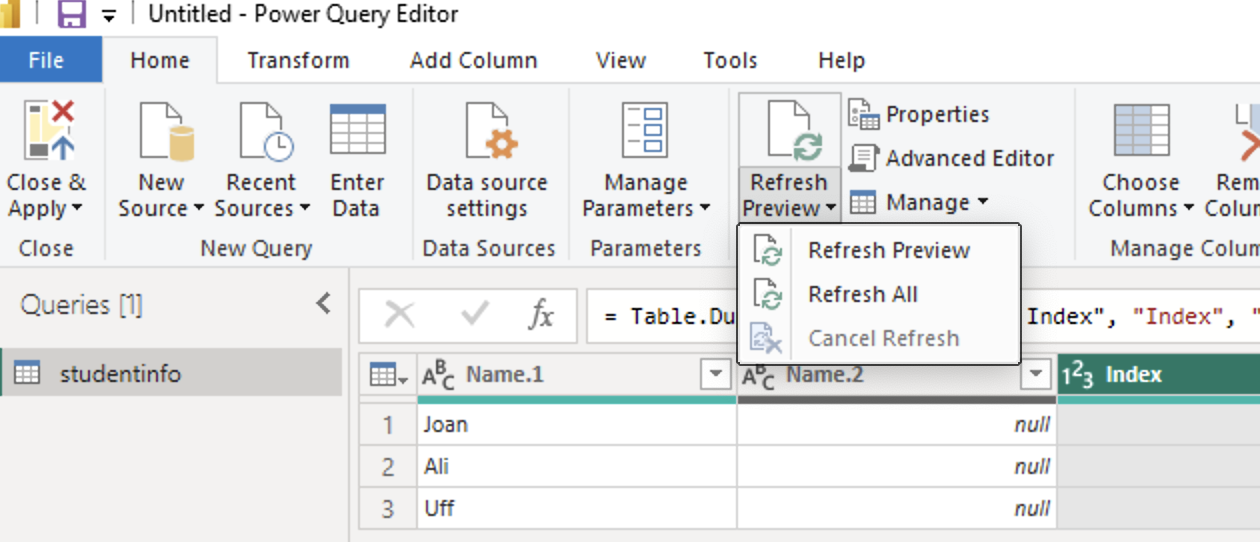Select the Name.1 column header
Screen dimensions: 1260x542
pyautogui.click(x=578, y=375)
